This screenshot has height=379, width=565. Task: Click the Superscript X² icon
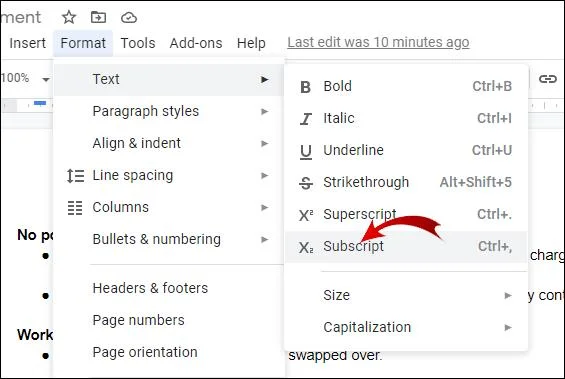306,215
